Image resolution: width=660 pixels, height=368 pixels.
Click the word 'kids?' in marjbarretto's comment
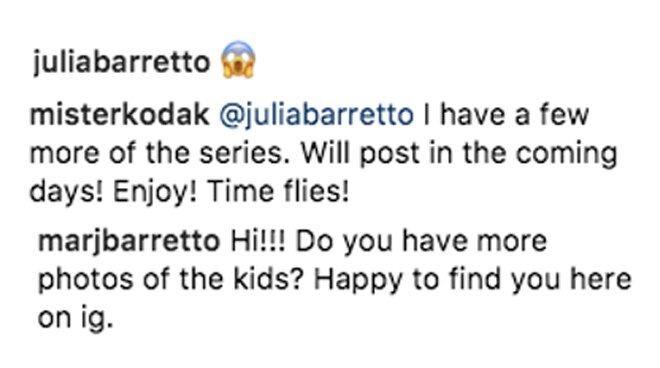tap(269, 280)
